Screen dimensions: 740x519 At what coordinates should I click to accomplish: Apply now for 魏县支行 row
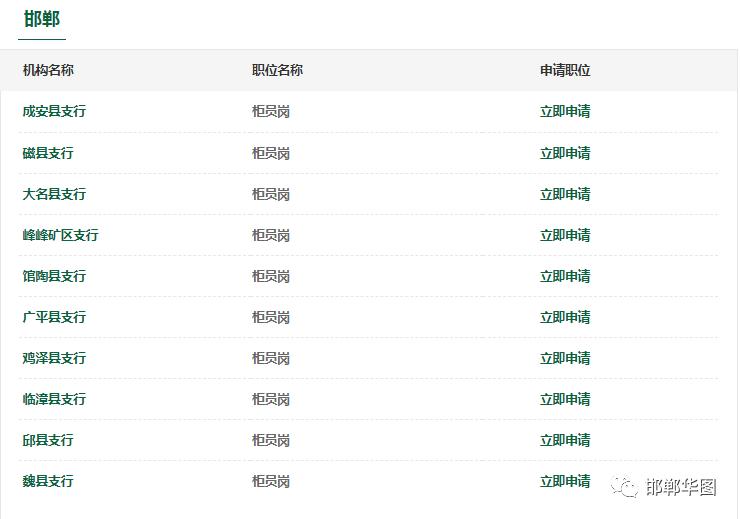(x=565, y=481)
